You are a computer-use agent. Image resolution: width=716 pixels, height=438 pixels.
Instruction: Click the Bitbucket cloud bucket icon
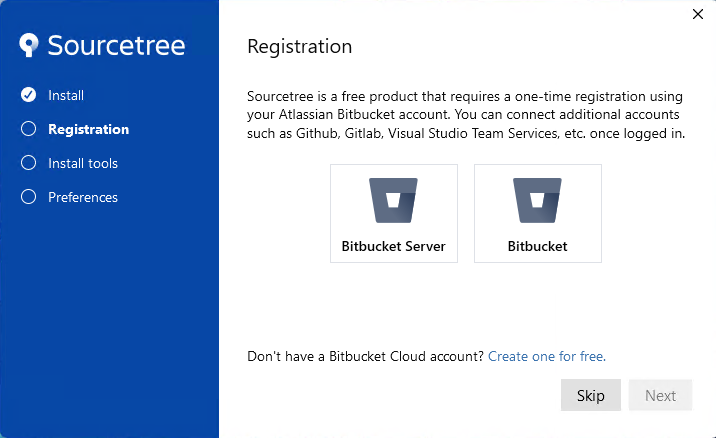click(537, 201)
